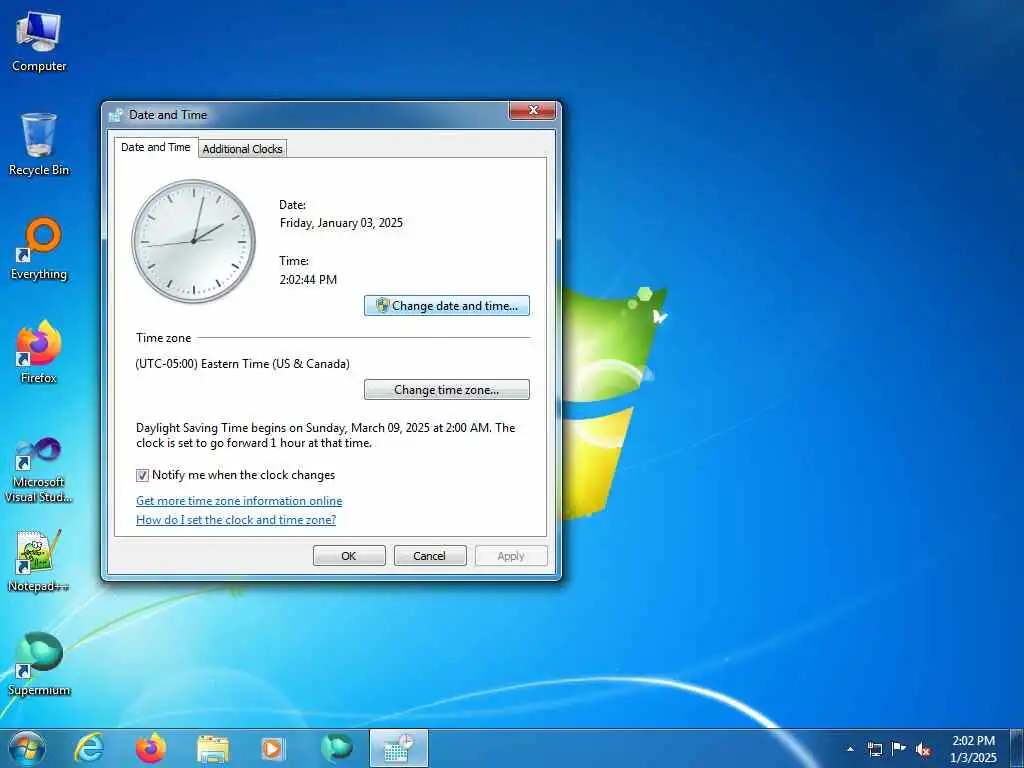Open the Computer desktop icon

(x=39, y=40)
